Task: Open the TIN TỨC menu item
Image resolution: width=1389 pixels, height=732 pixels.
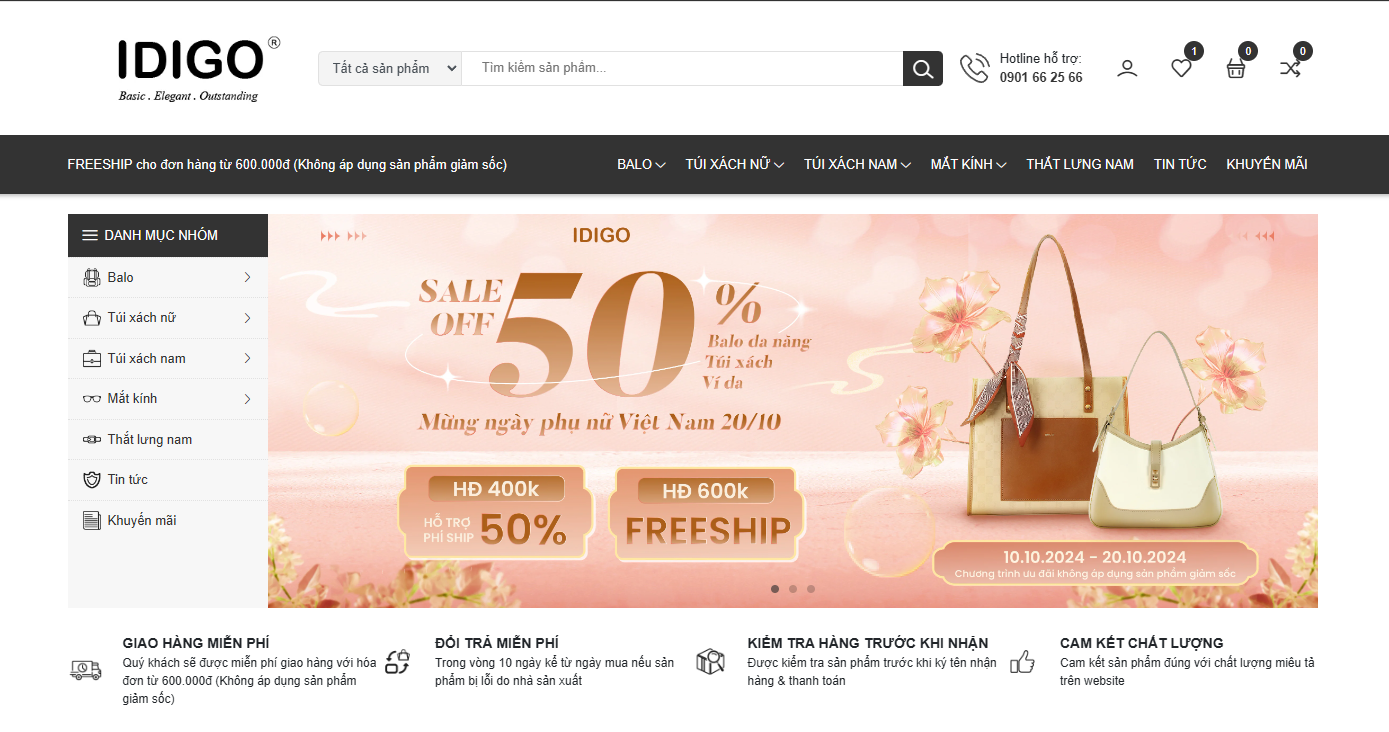Action: [1180, 164]
